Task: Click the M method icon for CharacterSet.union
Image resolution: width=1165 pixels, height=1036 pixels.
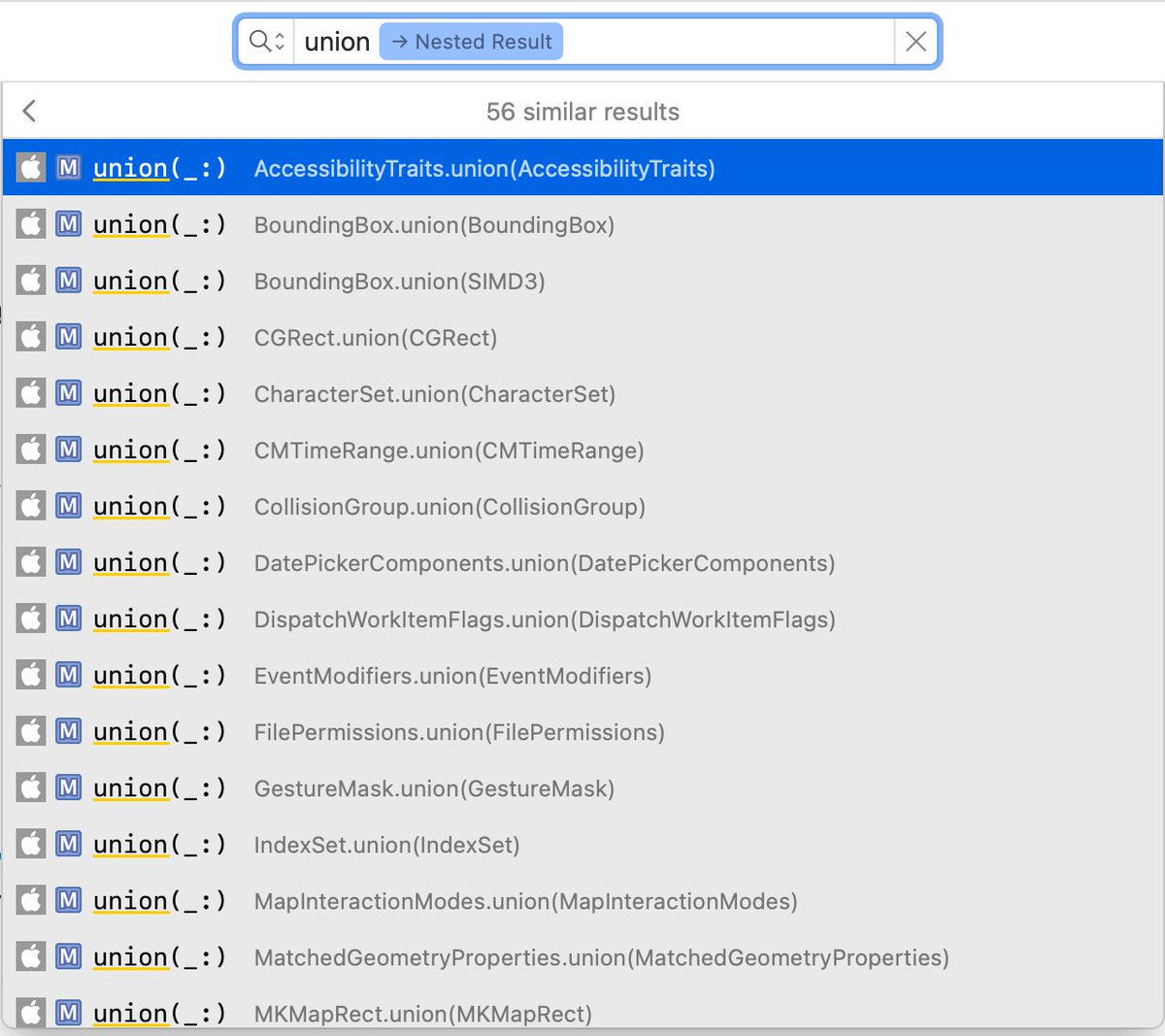Action: click(66, 393)
